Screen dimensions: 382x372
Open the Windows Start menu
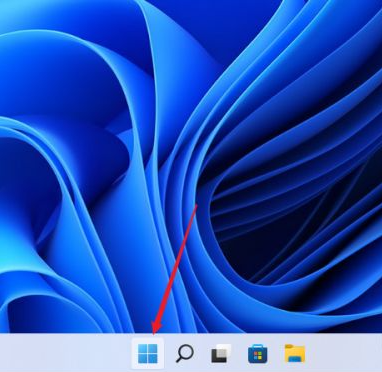coord(148,353)
